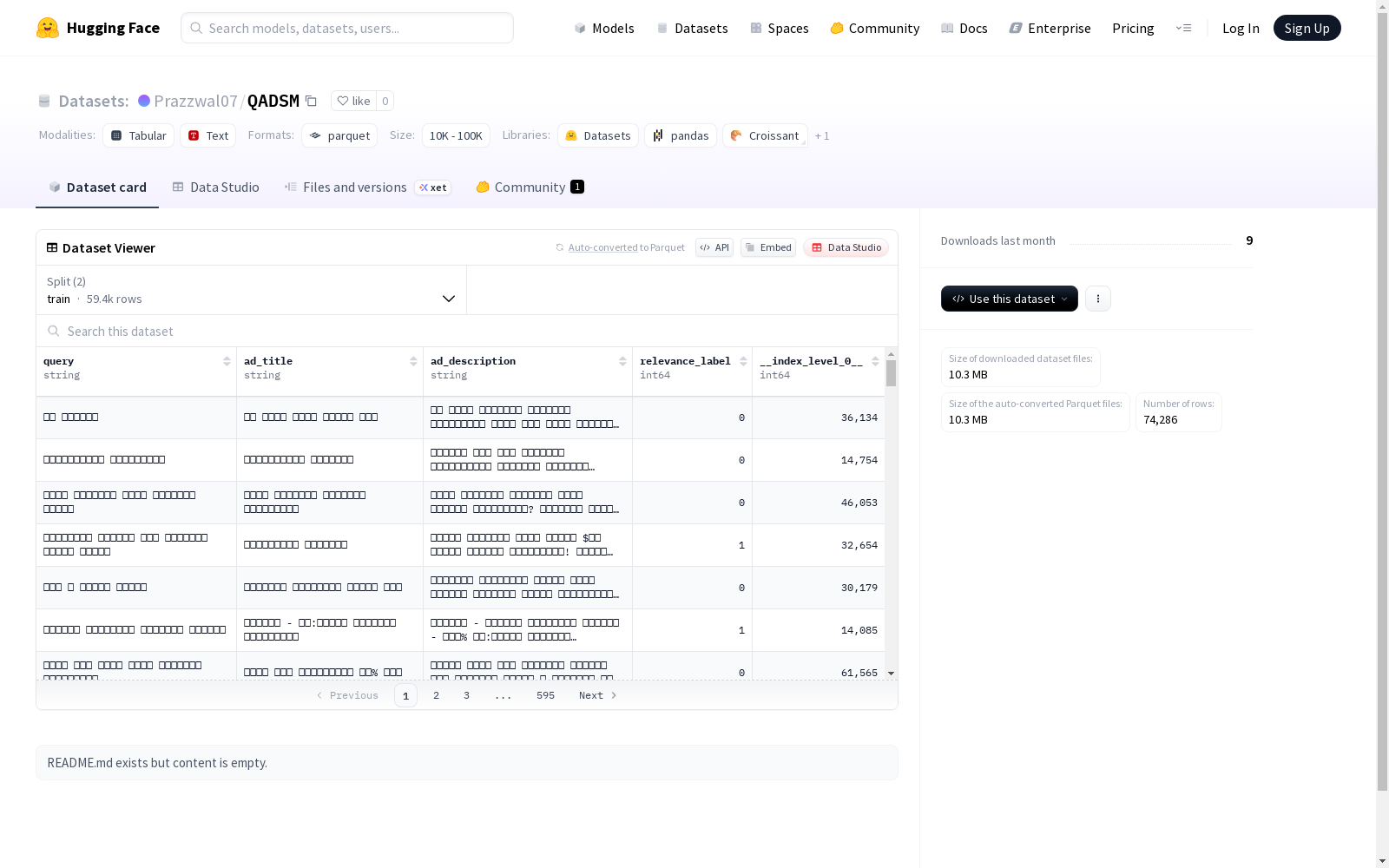This screenshot has height=868, width=1389.
Task: Select current page 1 in pagination
Action: pyautogui.click(x=405, y=695)
